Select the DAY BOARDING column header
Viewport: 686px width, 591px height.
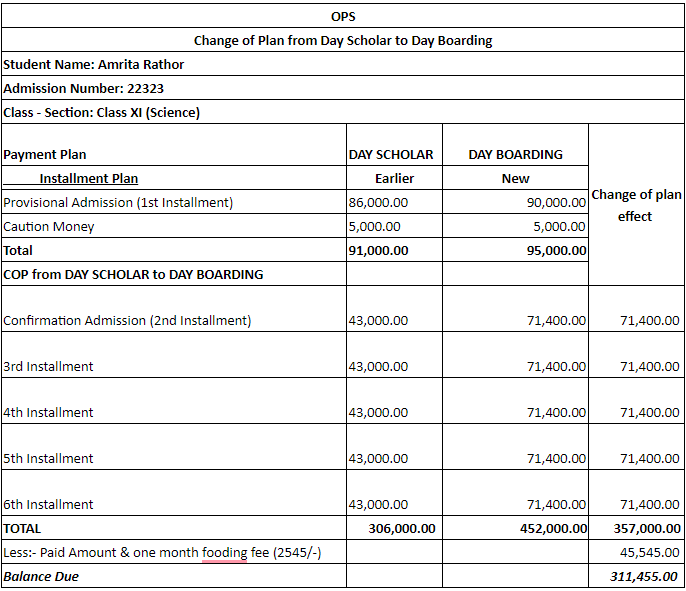[x=515, y=154]
